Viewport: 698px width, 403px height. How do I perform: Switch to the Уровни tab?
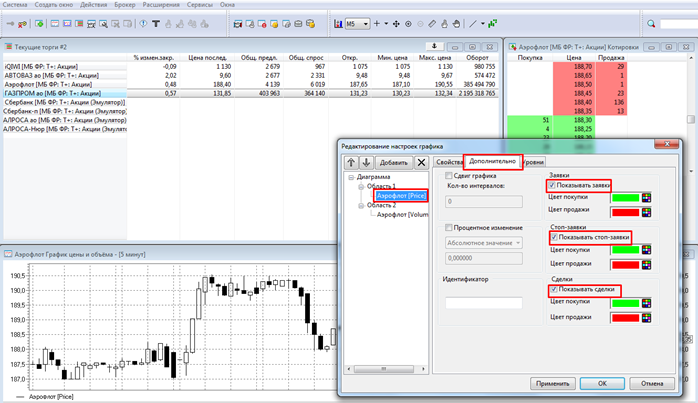533,162
